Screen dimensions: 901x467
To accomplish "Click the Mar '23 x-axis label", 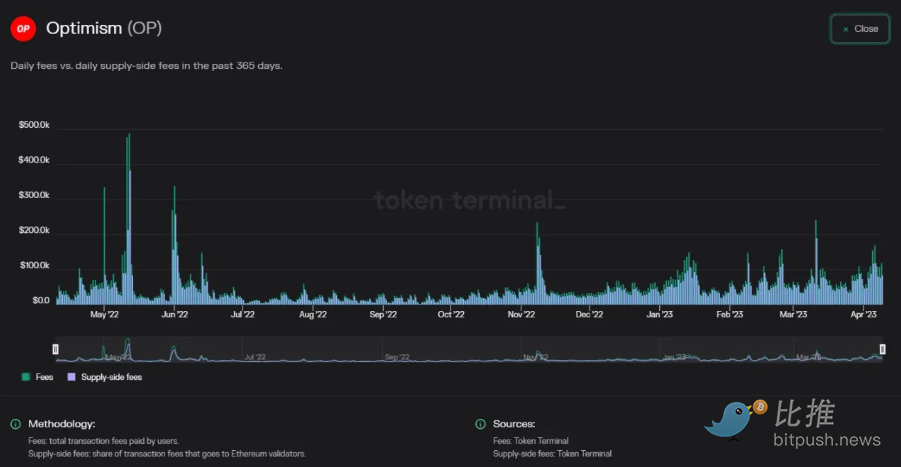I will pos(793,314).
